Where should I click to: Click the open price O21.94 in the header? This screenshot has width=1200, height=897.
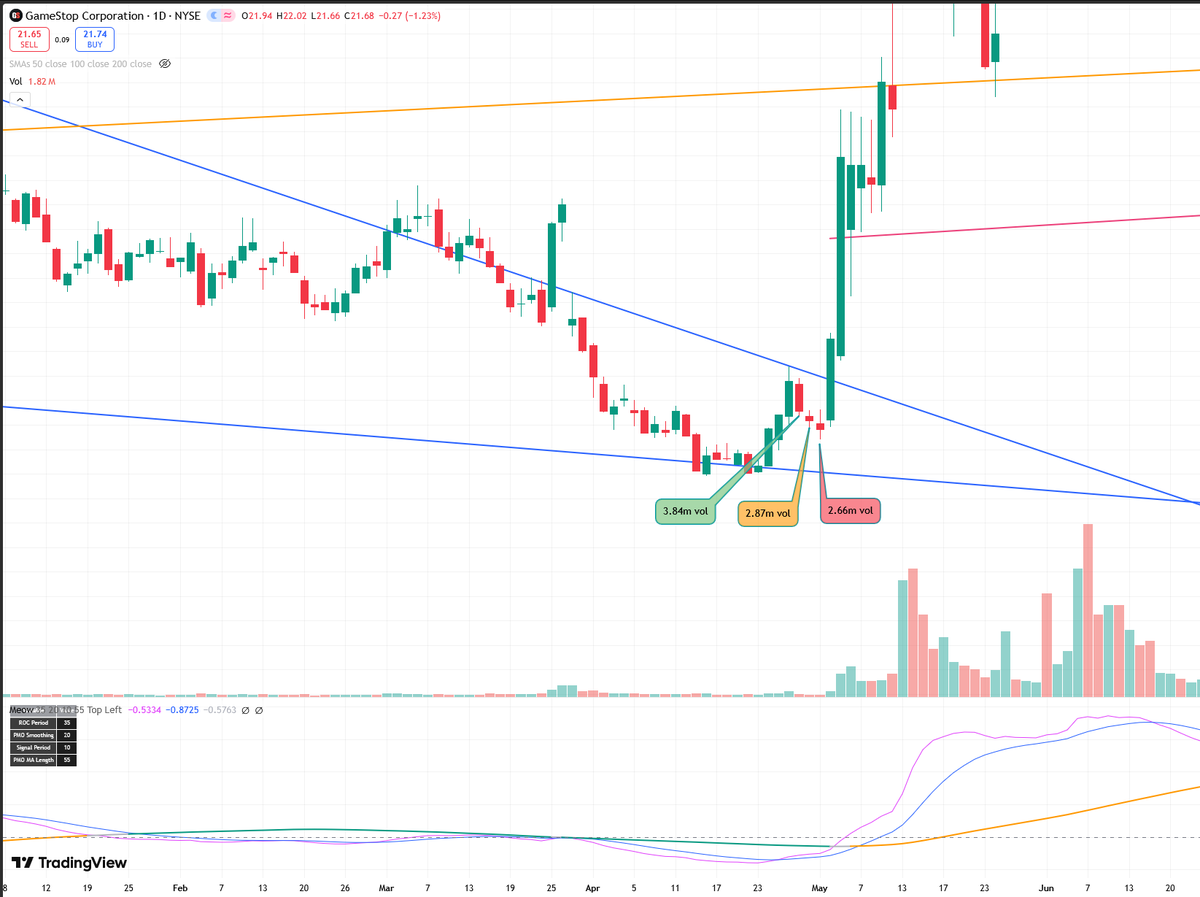[257, 16]
